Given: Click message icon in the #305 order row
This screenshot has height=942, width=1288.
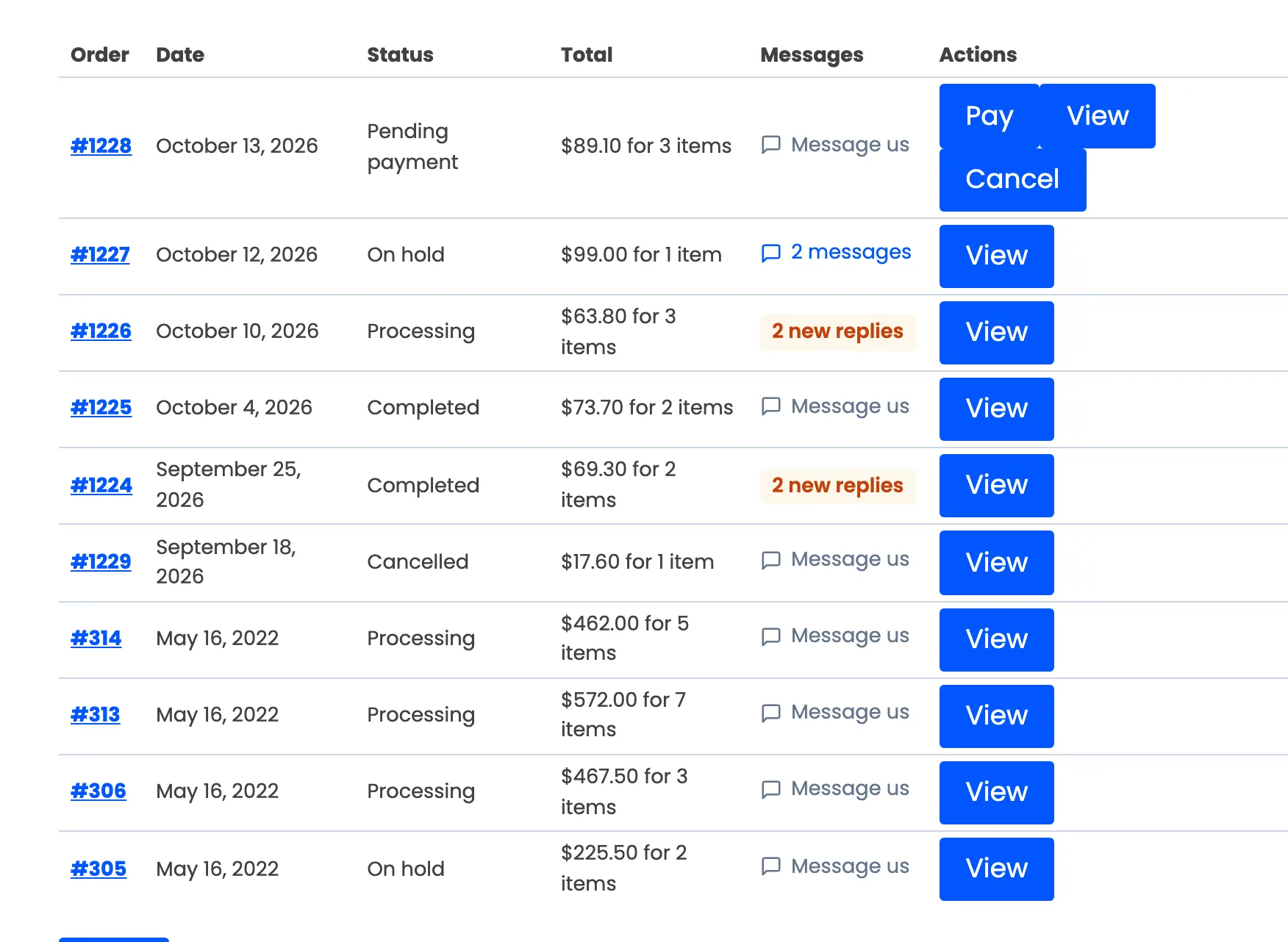Looking at the screenshot, I should [x=770, y=866].
